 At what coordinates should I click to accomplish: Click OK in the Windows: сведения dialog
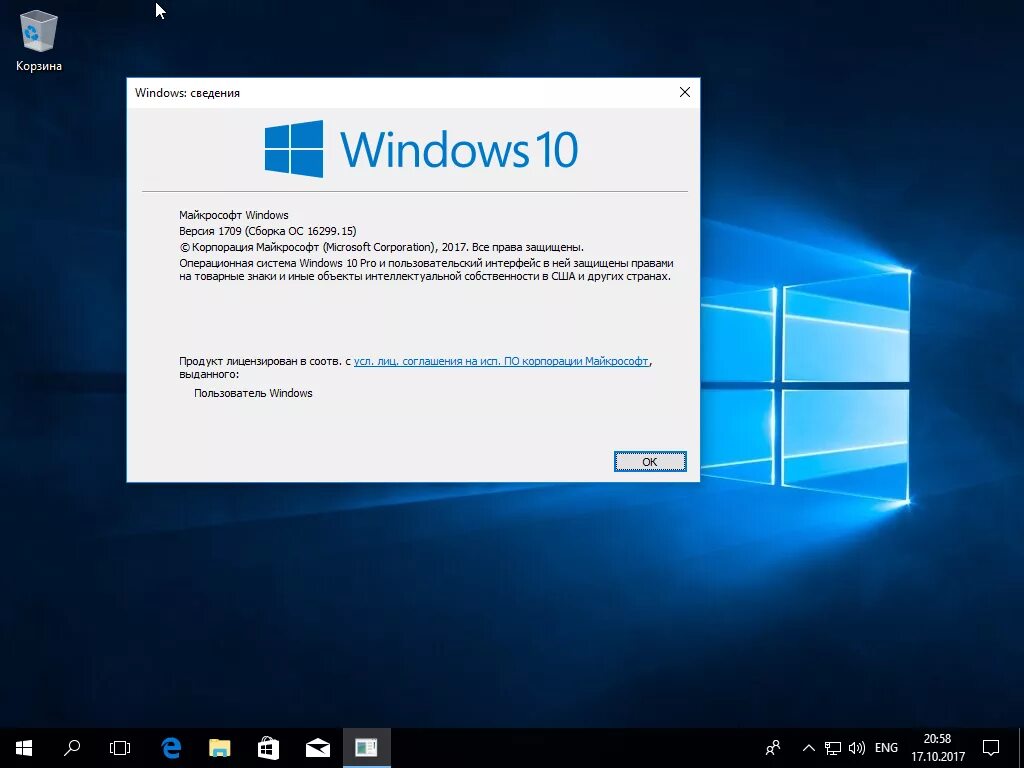point(650,462)
